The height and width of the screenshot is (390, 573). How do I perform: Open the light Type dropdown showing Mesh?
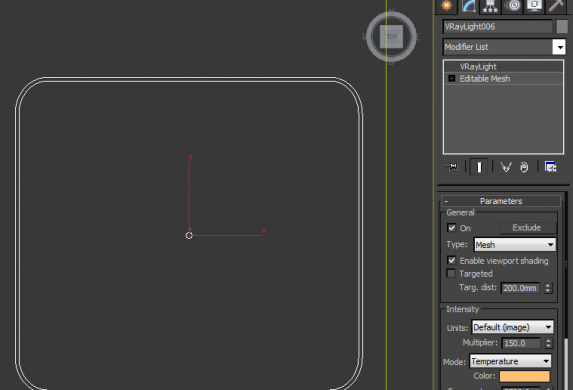tap(515, 245)
